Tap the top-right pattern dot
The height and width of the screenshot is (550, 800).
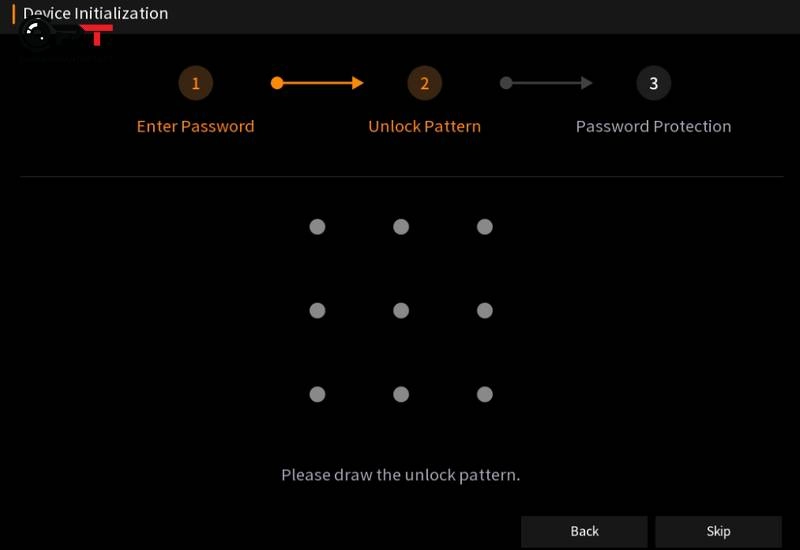click(485, 227)
